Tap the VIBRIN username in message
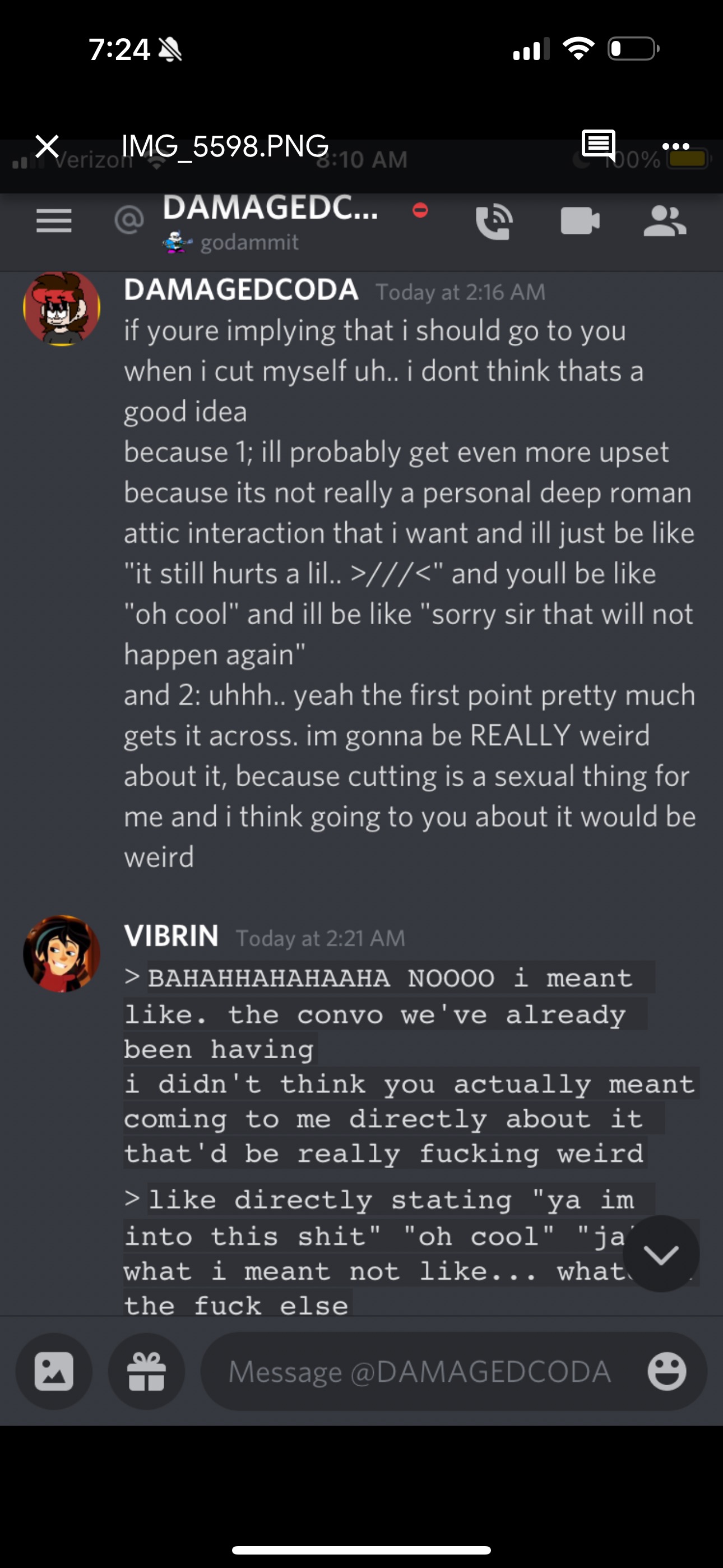The width and height of the screenshot is (723, 1568). coord(171,935)
